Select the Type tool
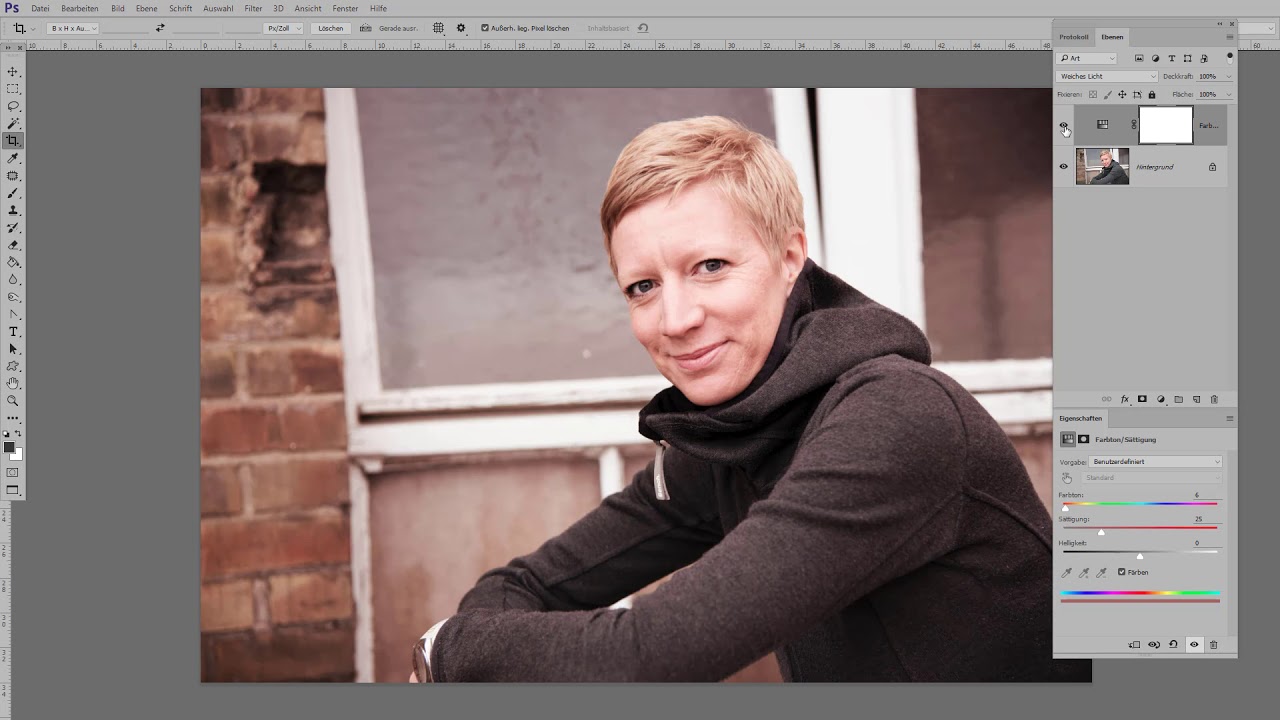 coord(13,331)
